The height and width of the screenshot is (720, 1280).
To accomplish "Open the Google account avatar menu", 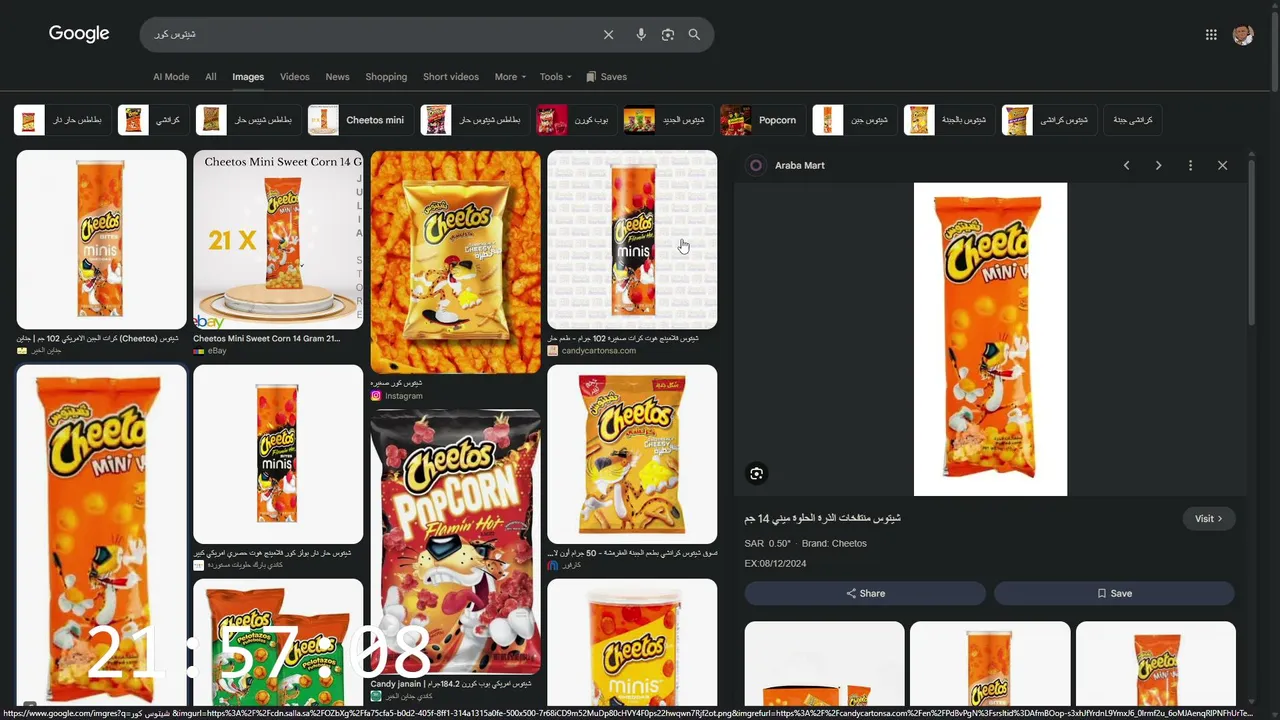I will coord(1243,35).
